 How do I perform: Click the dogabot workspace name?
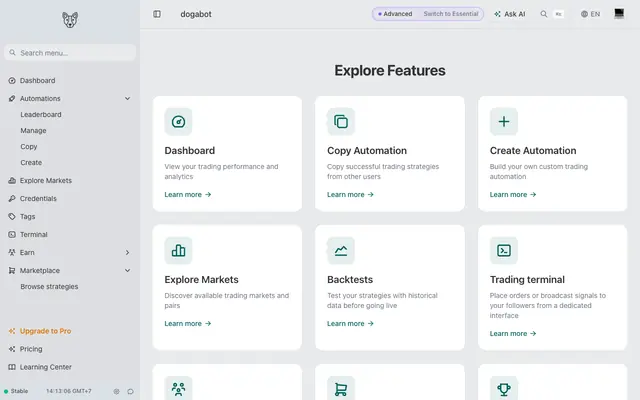tap(196, 14)
